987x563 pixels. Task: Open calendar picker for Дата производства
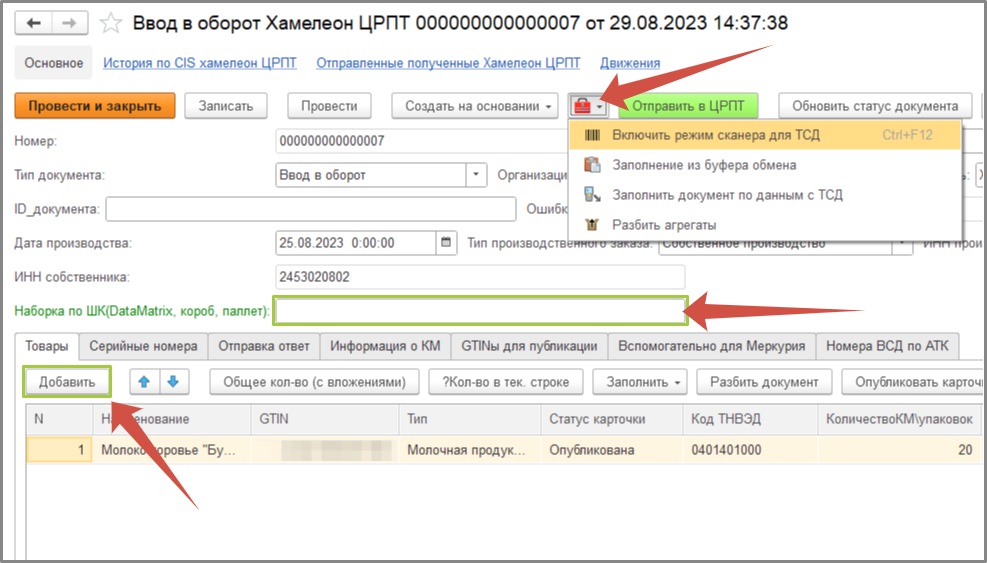click(x=446, y=242)
